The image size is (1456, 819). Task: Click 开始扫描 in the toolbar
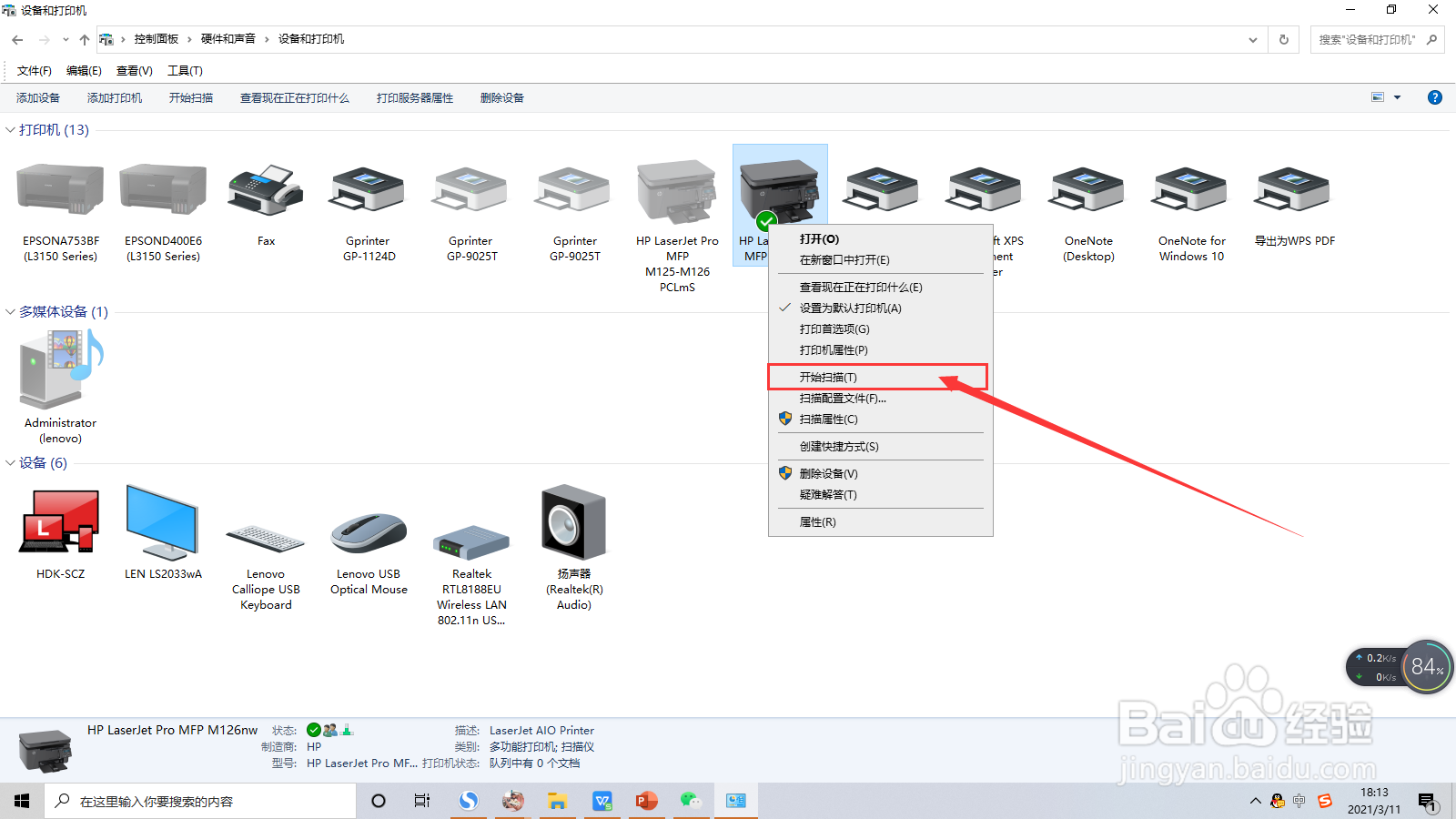click(x=191, y=97)
